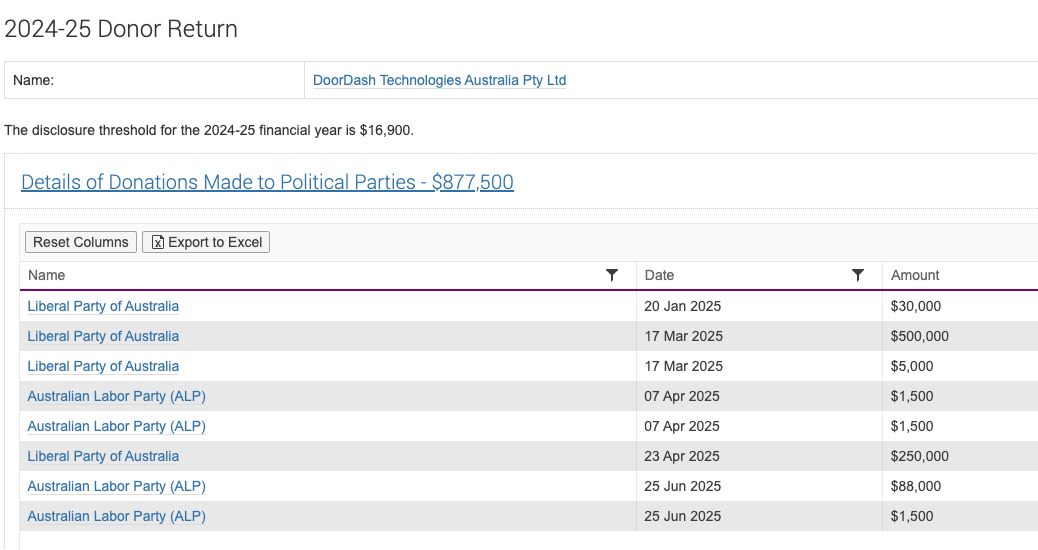This screenshot has height=550, width=1038.
Task: Select the $250,000 amount cell
Action: 919,456
